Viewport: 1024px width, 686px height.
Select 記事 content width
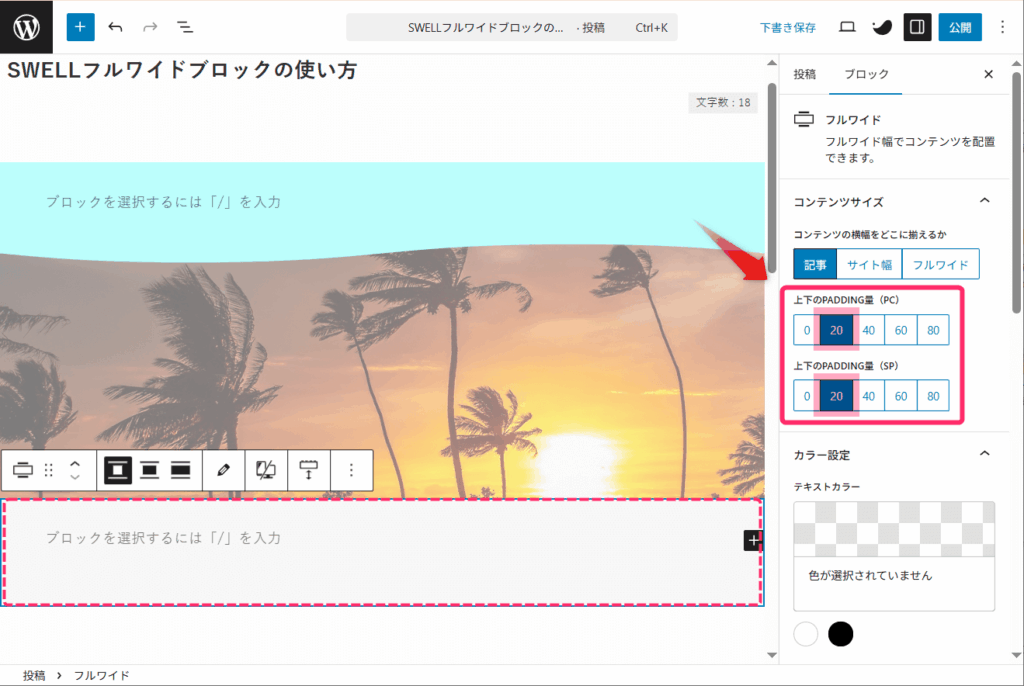815,265
